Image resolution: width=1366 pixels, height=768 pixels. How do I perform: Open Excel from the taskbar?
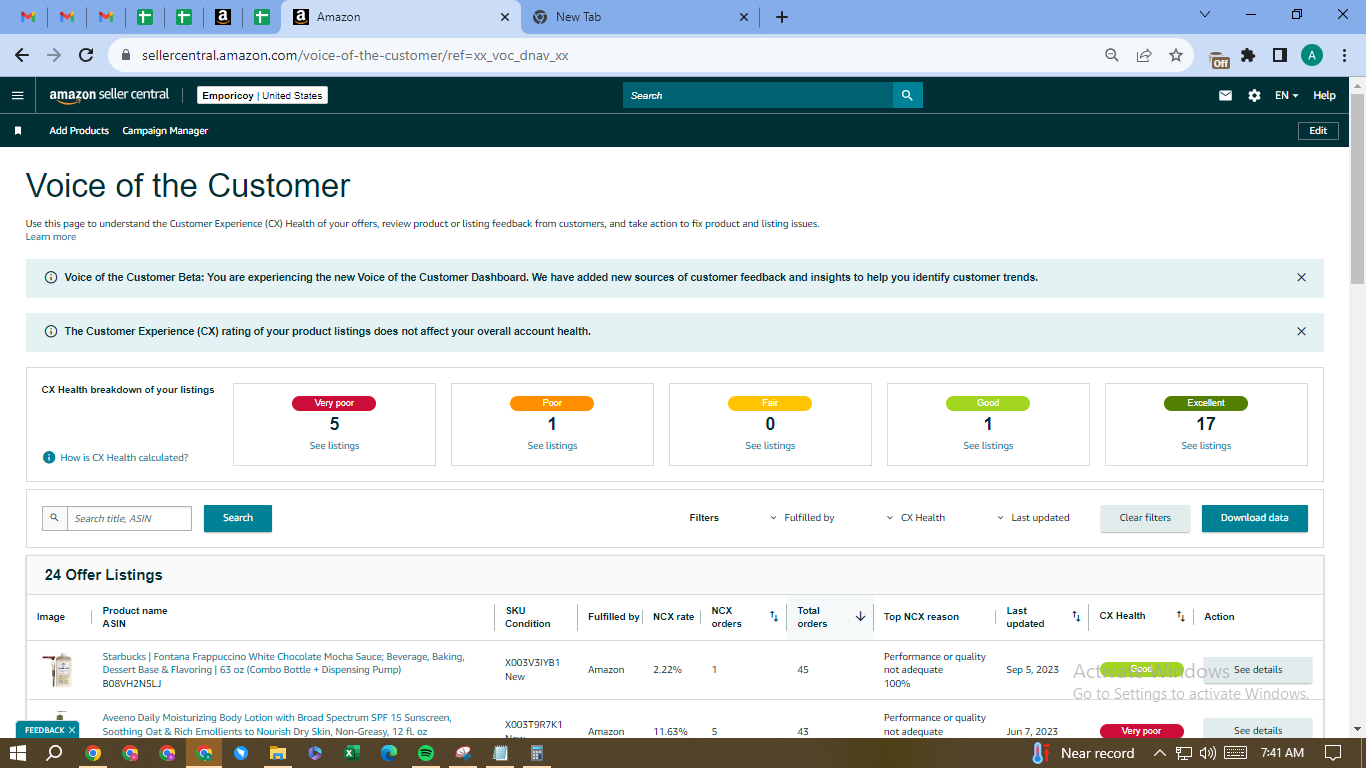click(352, 753)
